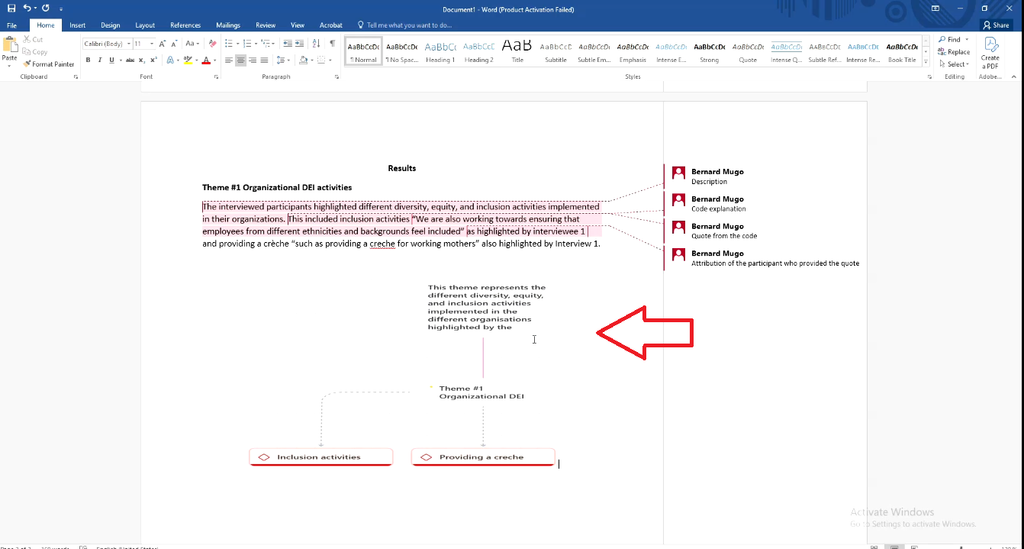Screen dimensions: 1024x549
Task: Toggle Italic formatting
Action: point(100,60)
